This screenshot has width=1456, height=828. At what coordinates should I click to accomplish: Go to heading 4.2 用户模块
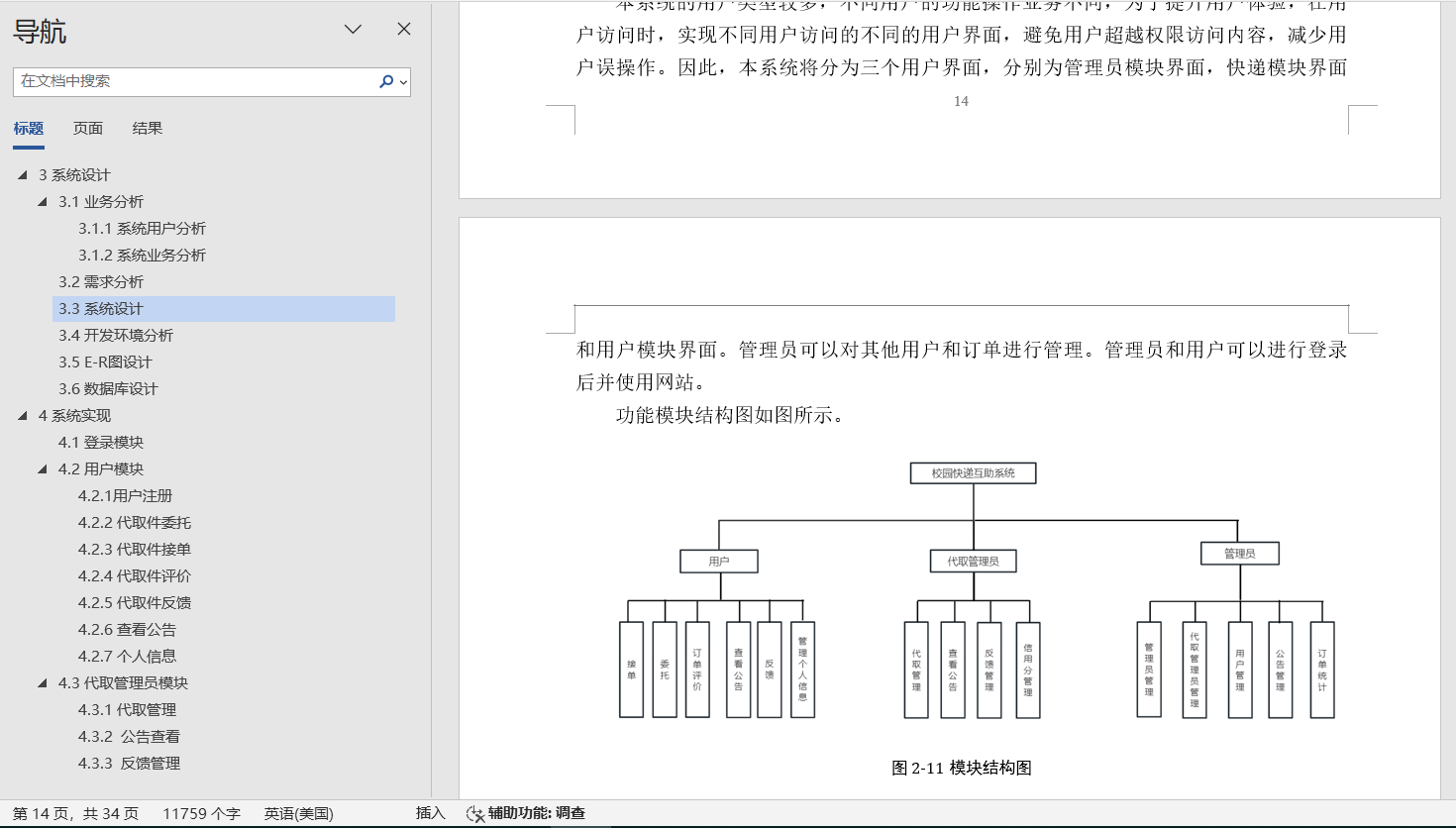coord(101,469)
